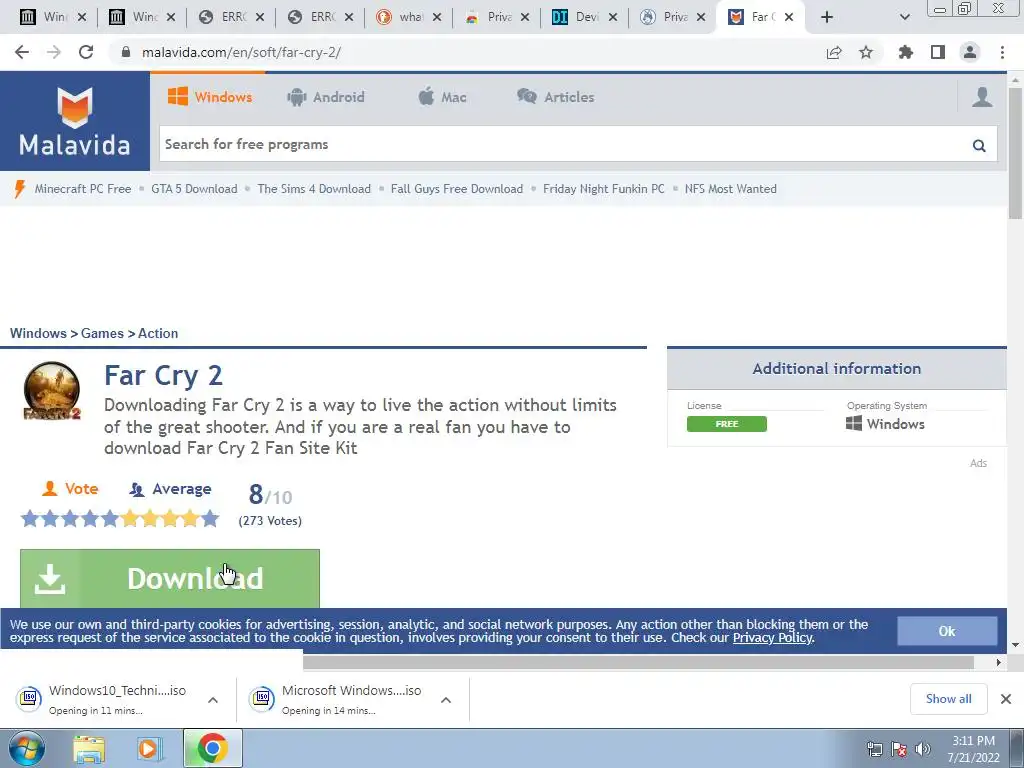Click the Microsoft Windows iso file icon
Image resolution: width=1024 pixels, height=768 pixels.
point(262,698)
